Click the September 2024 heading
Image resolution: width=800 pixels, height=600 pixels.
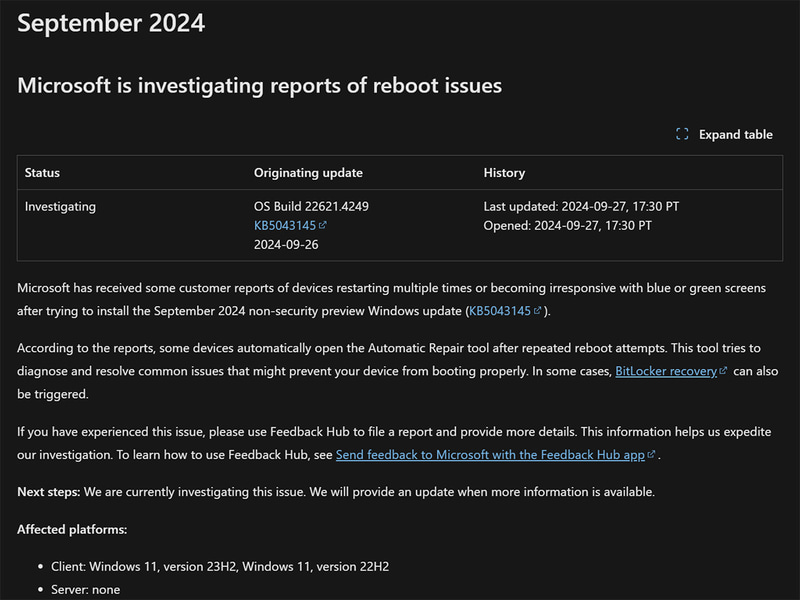point(111,23)
